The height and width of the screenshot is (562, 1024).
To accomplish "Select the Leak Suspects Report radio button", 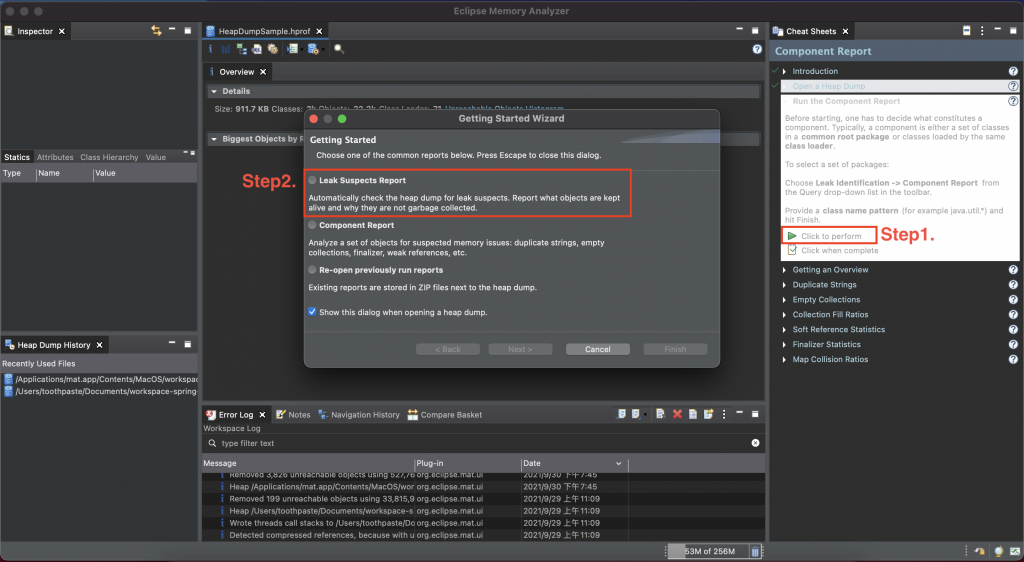I will pos(312,180).
